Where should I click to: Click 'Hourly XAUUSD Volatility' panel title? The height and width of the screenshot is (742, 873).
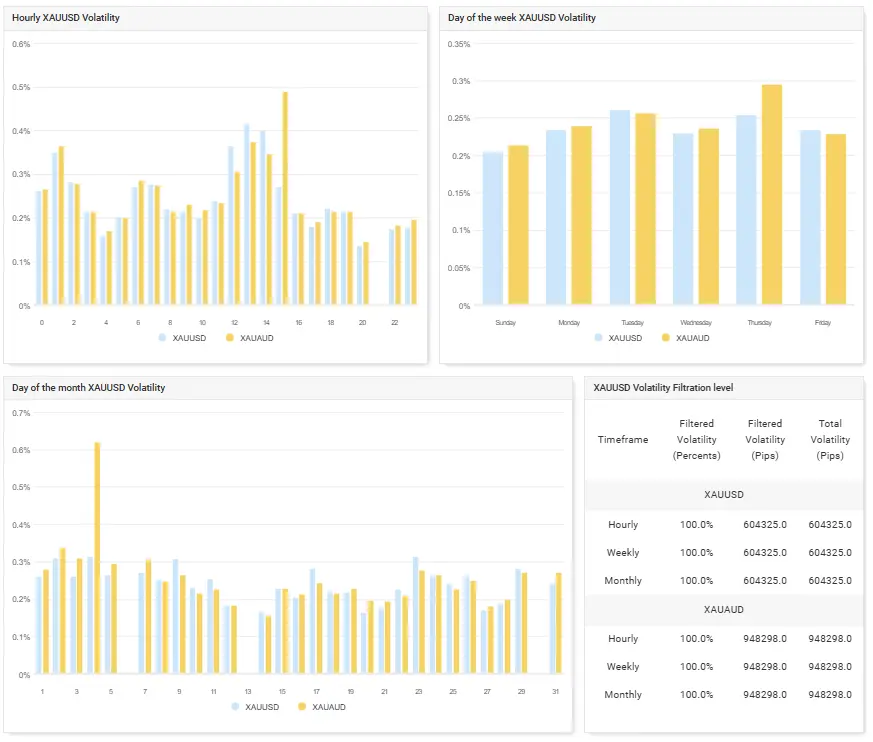[x=66, y=18]
